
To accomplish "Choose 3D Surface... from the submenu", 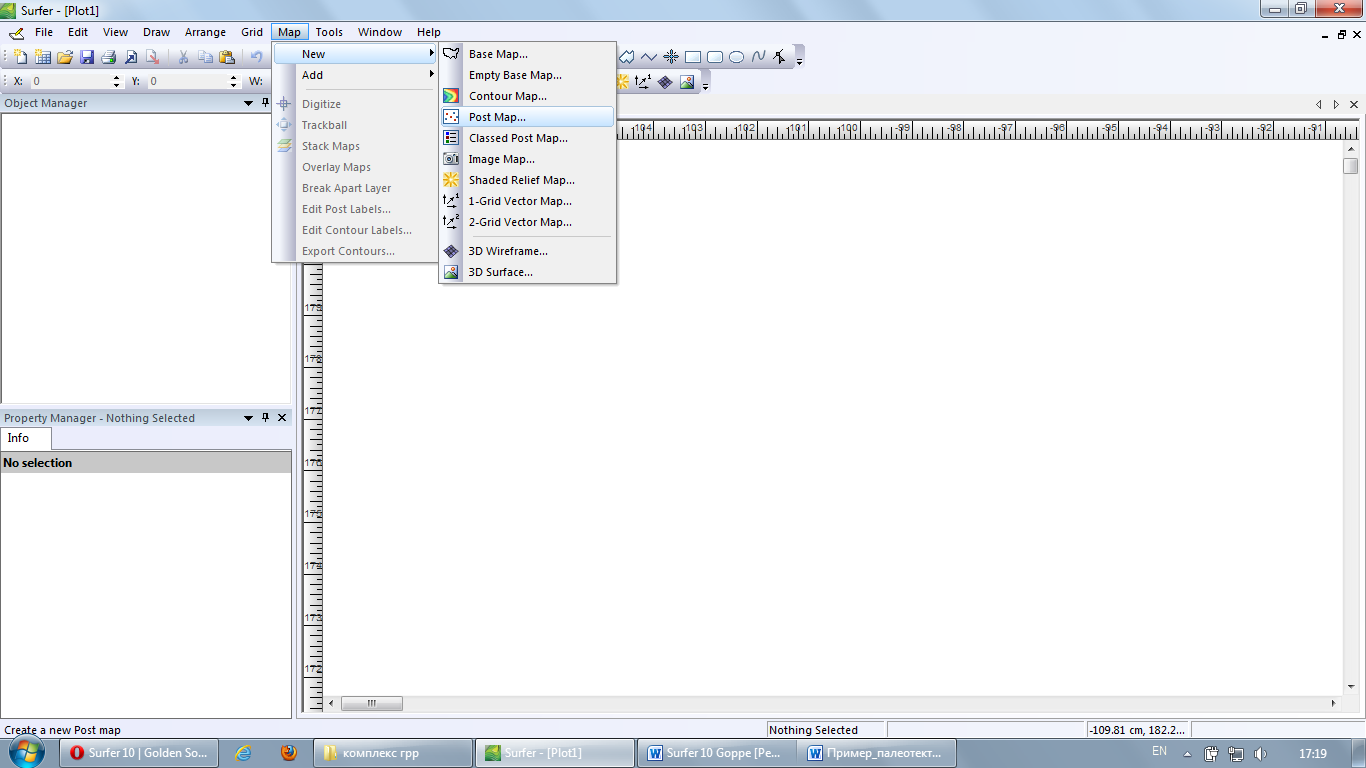I will click(527, 272).
